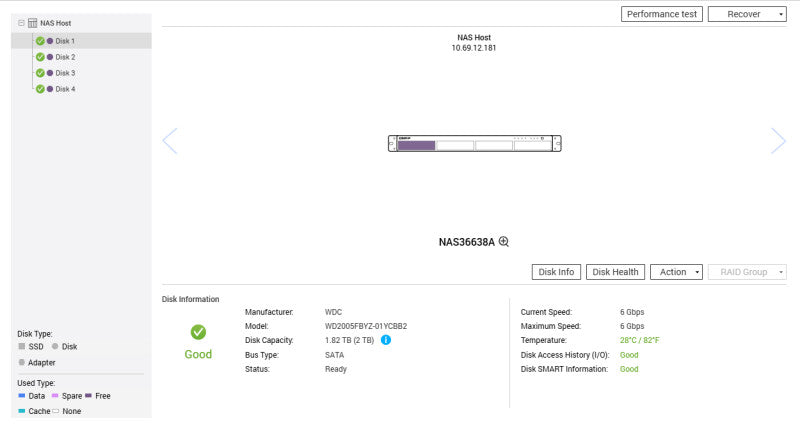Click the Disk Access History Good value
This screenshot has height=430, width=800.
click(629, 355)
